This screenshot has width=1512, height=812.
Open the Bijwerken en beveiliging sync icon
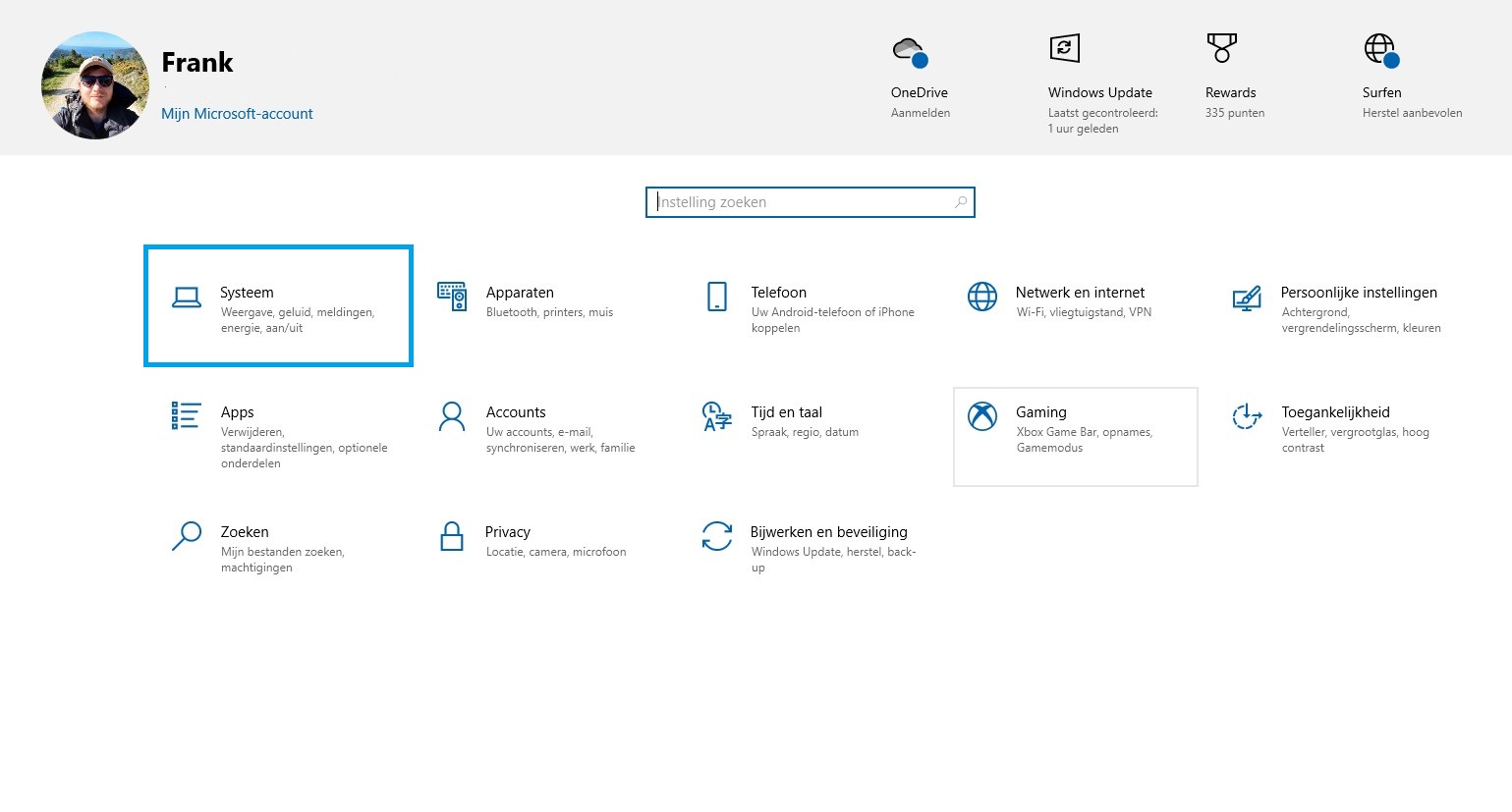point(717,536)
